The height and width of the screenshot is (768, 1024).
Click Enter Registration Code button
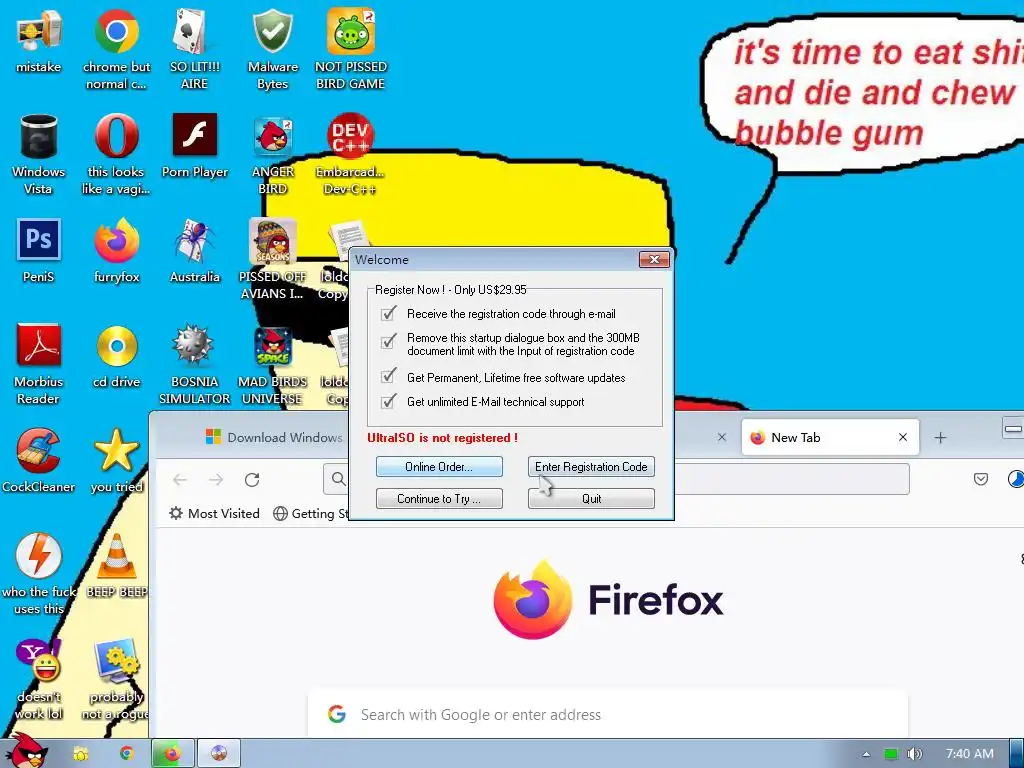click(591, 466)
